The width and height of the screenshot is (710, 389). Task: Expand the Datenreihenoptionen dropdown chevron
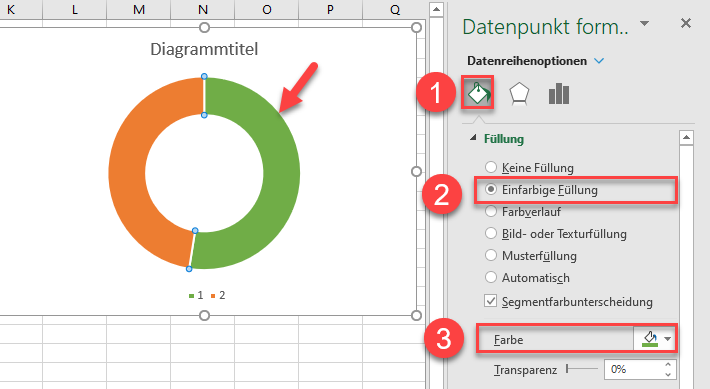tap(599, 61)
